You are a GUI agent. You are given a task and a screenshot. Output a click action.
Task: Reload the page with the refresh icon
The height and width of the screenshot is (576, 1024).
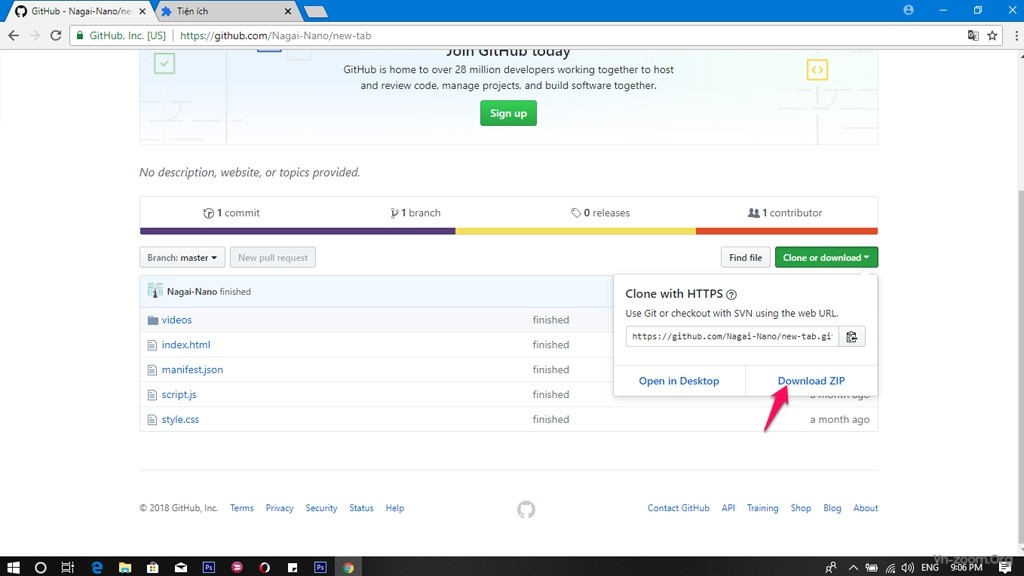pos(56,36)
